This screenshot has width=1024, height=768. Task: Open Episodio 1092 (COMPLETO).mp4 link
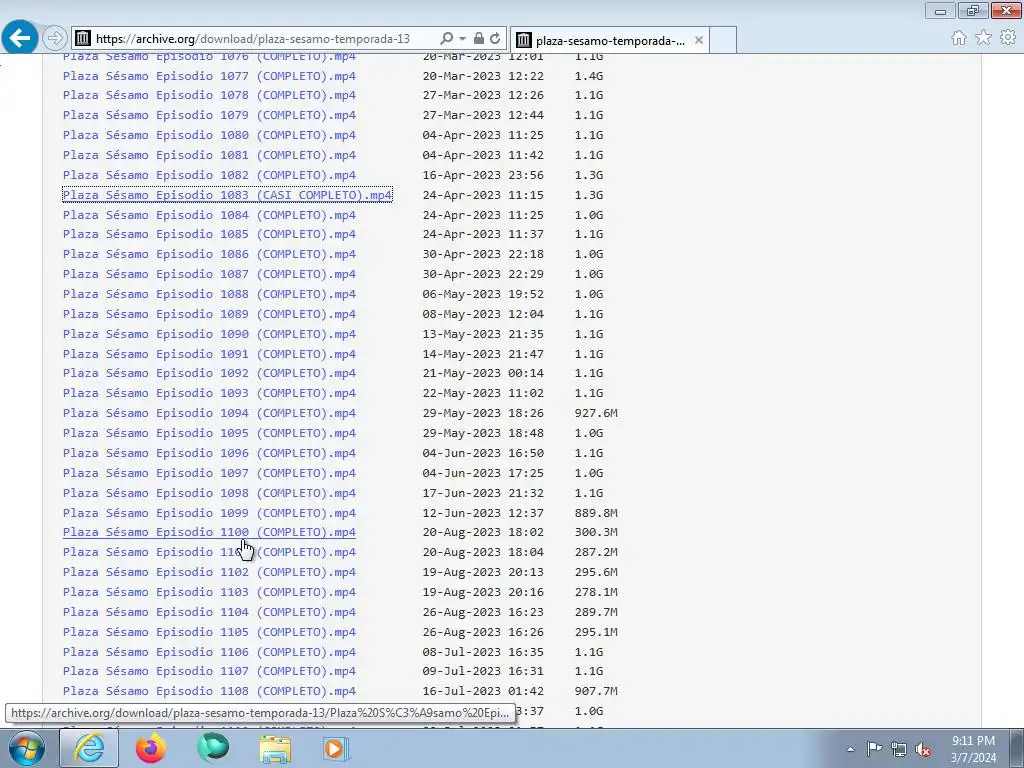(209, 374)
